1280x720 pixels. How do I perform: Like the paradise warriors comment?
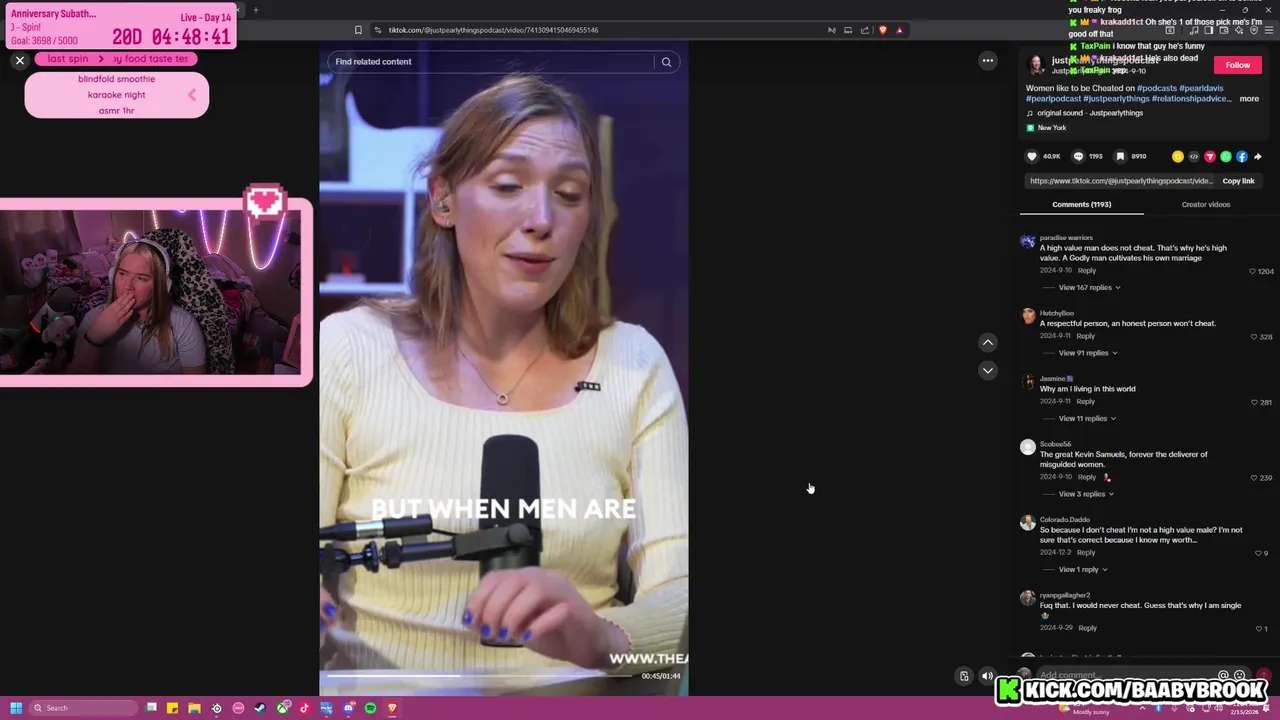1252,271
